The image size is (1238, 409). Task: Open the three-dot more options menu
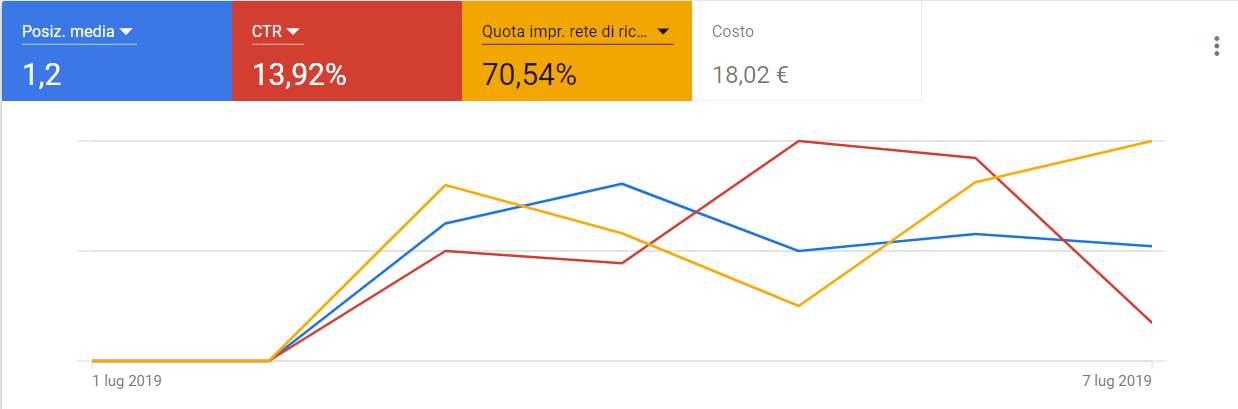pyautogui.click(x=1216, y=47)
